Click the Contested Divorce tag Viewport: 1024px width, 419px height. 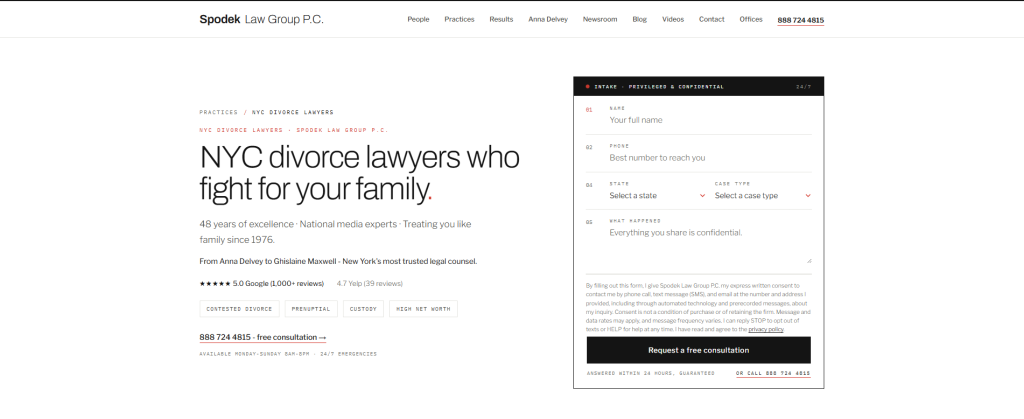239,309
